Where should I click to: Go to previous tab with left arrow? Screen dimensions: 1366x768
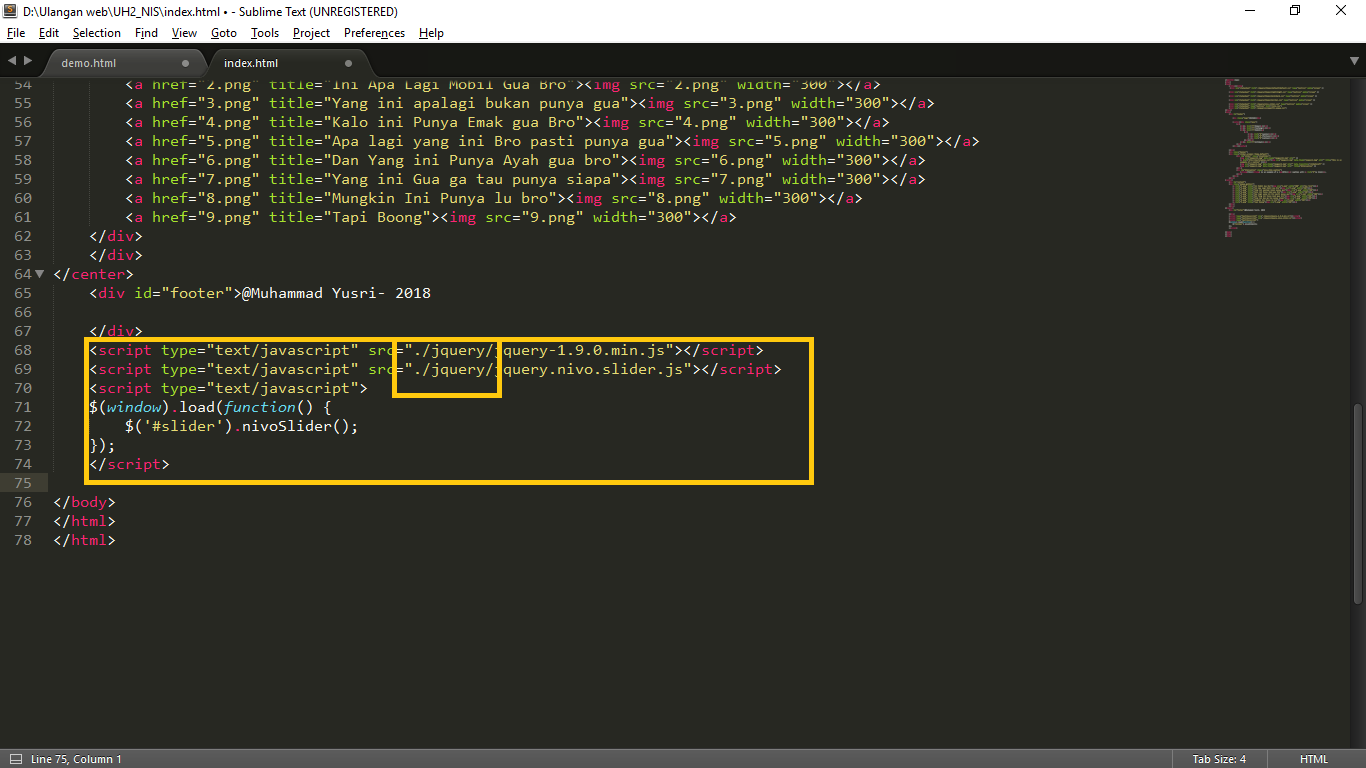11,62
